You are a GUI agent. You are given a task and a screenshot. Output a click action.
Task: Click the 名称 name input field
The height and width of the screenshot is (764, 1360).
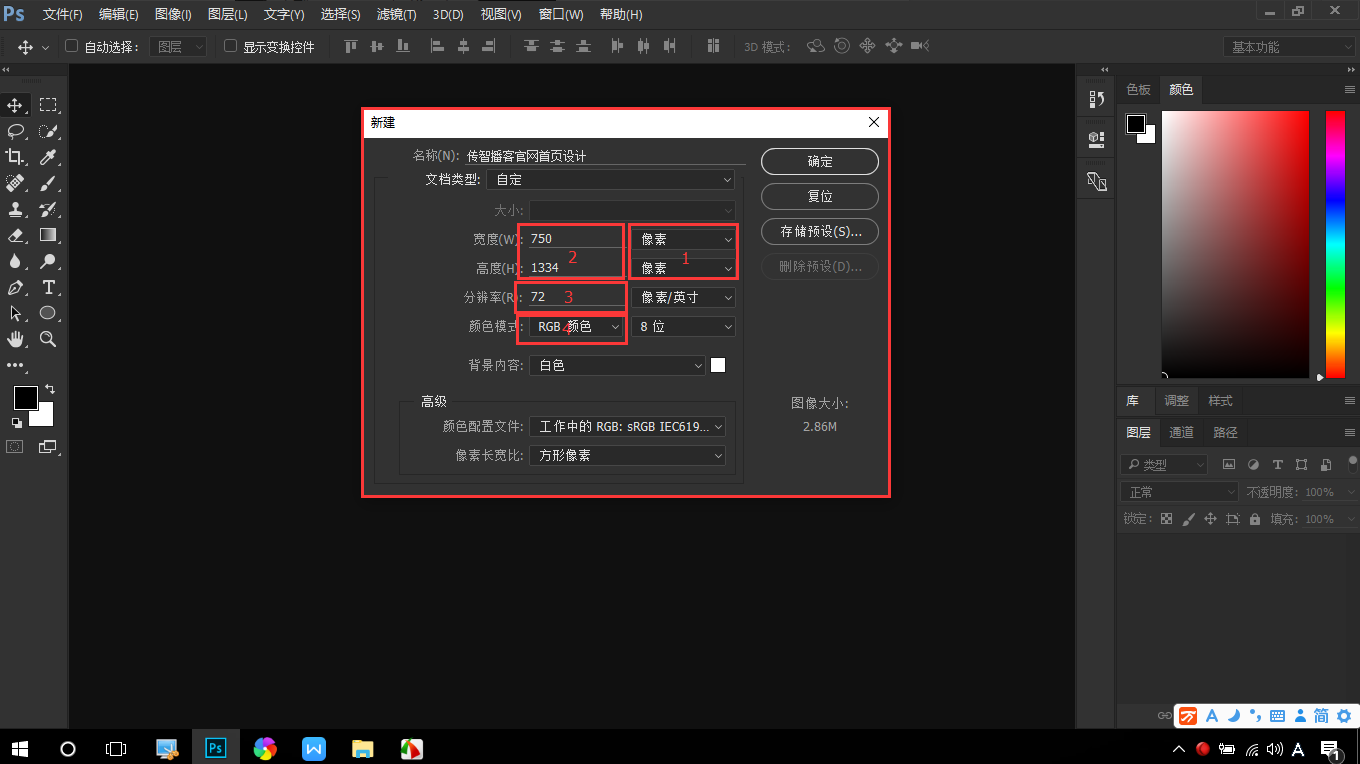(605, 156)
